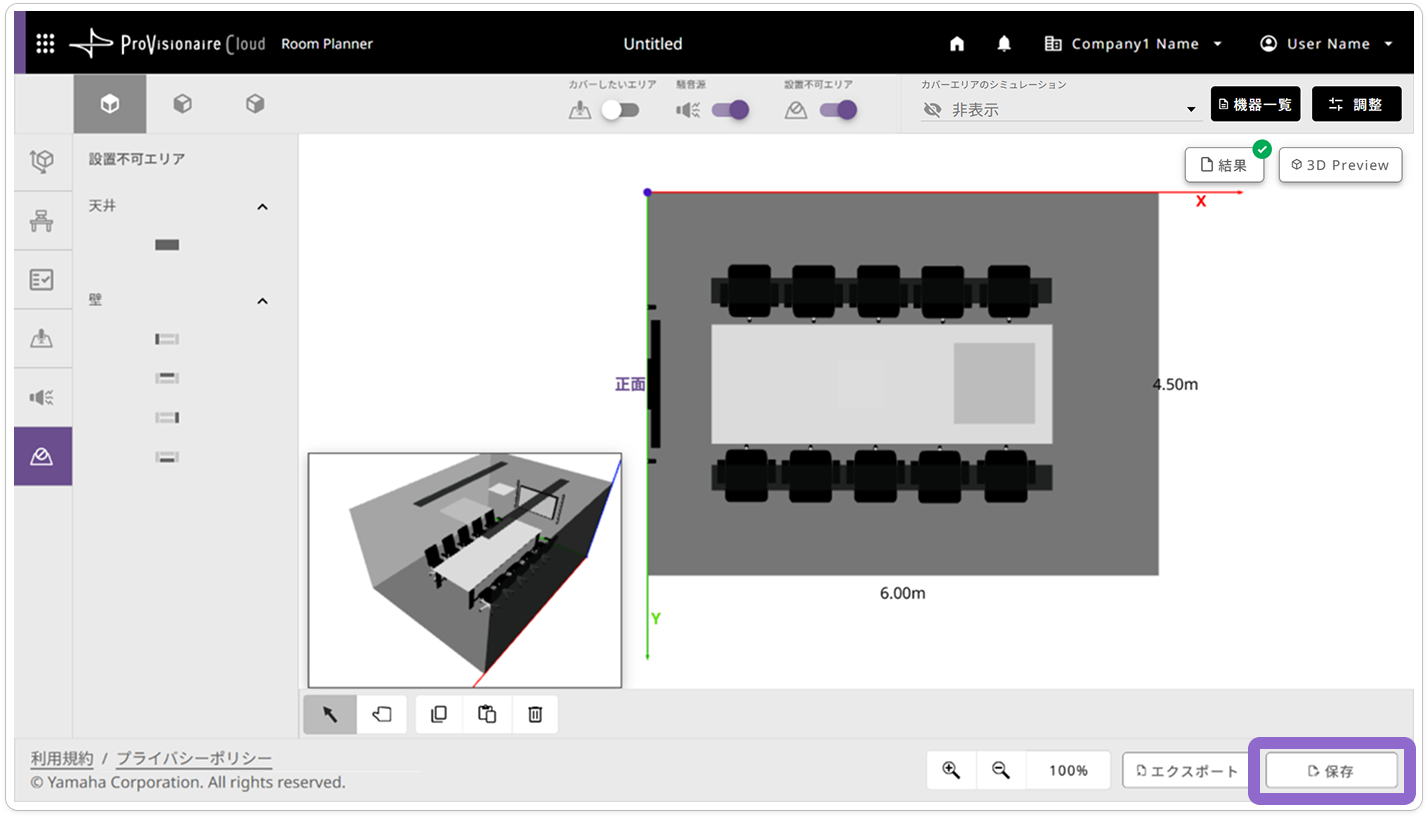1428x818 pixels.
Task: Click the noise source speaker toolbar icon
Action: click(688, 110)
